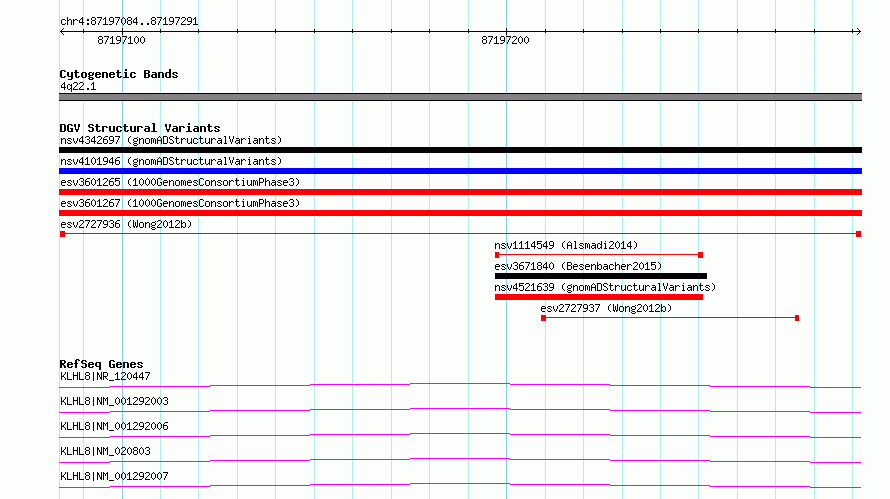
Task: Click the red esv3601265 variant bar
Action: click(460, 192)
